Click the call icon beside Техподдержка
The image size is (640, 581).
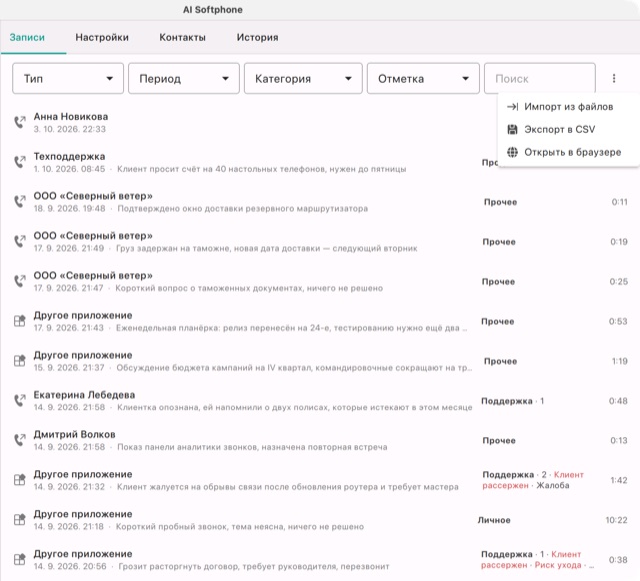click(x=20, y=162)
